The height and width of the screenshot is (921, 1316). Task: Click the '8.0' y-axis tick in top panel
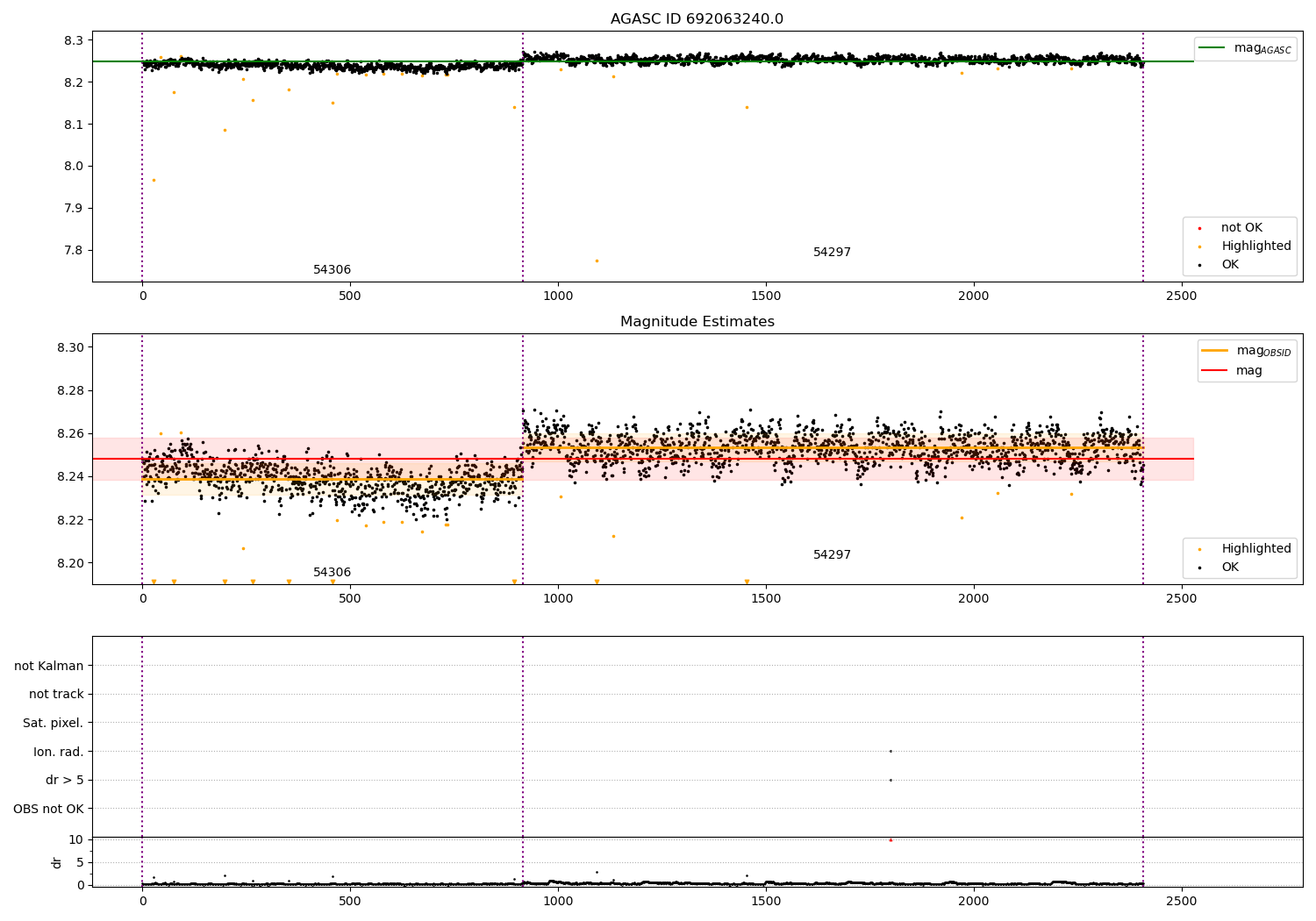74,167
